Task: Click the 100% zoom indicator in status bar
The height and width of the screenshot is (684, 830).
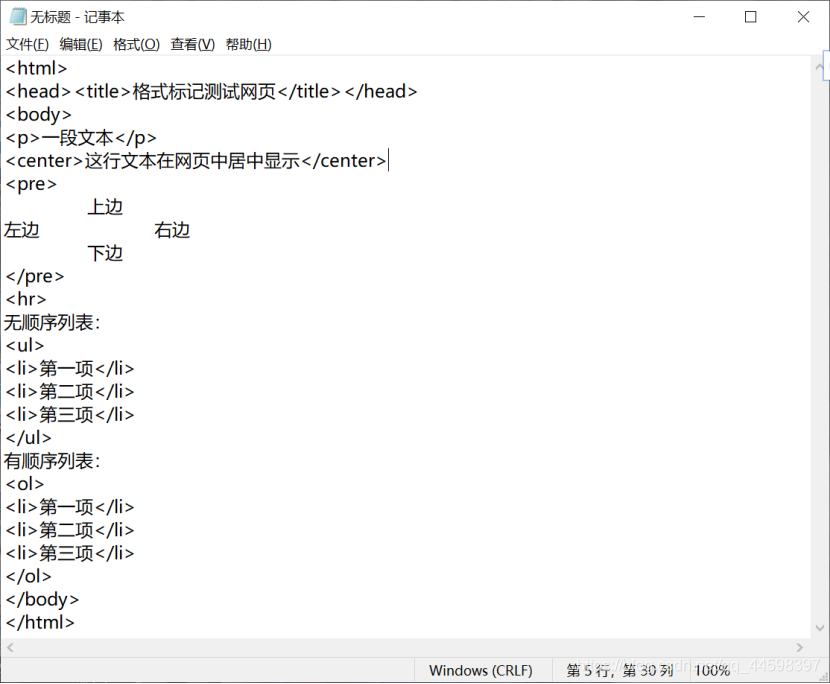Action: 712,670
